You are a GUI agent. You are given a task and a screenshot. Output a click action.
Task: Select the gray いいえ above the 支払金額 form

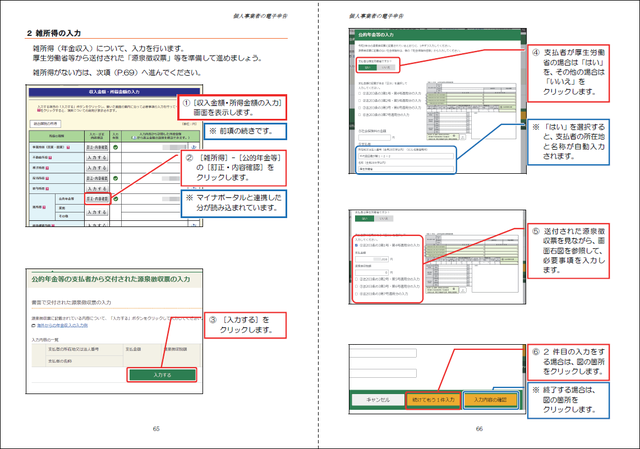pos(384,219)
